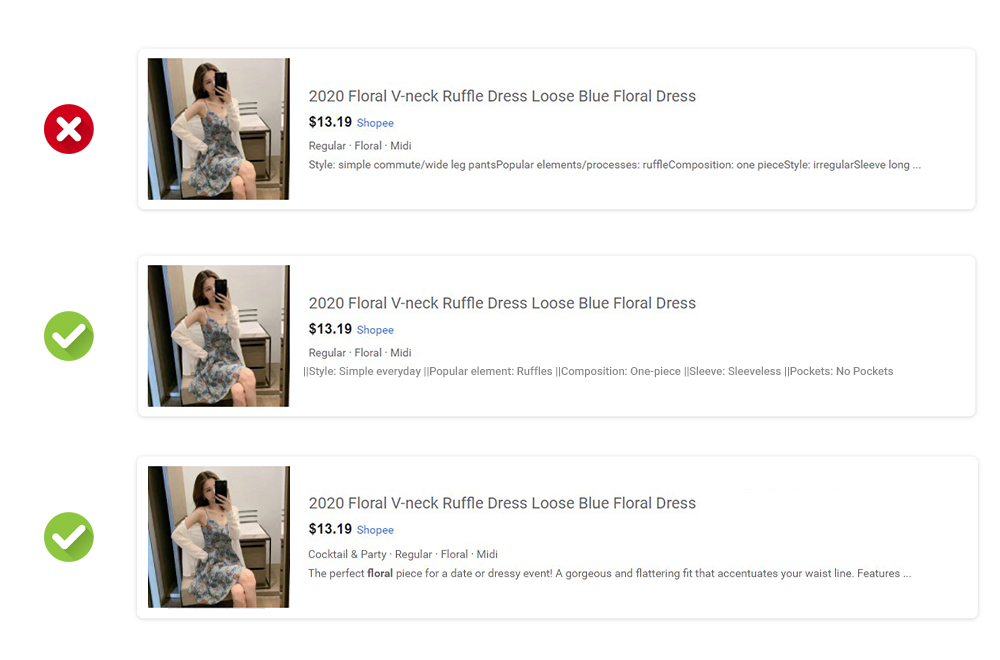The height and width of the screenshot is (660, 1000).
Task: Open the Shopee link in the first listing
Action: click(x=375, y=122)
